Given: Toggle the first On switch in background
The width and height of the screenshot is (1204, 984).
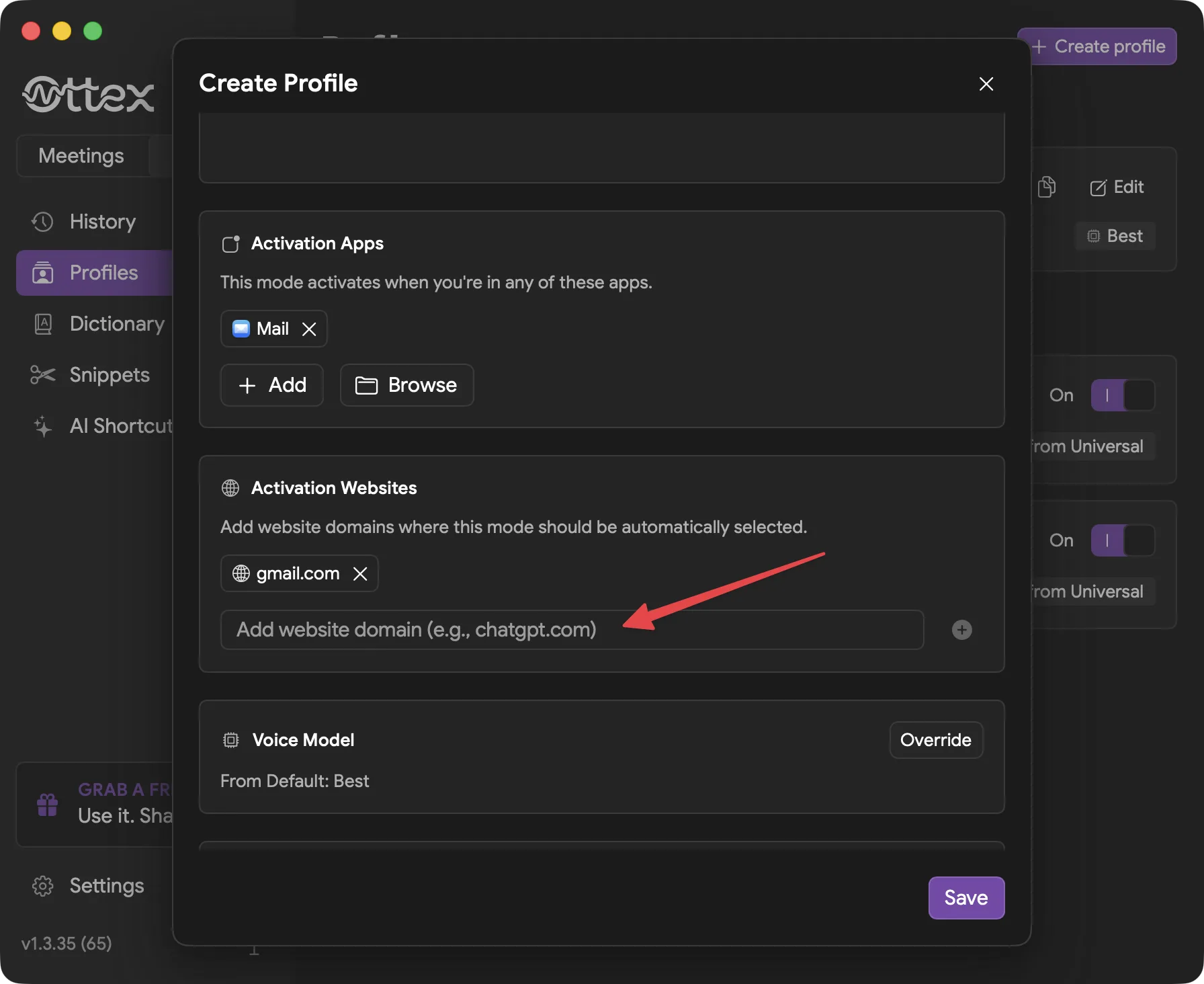Looking at the screenshot, I should (x=1123, y=395).
